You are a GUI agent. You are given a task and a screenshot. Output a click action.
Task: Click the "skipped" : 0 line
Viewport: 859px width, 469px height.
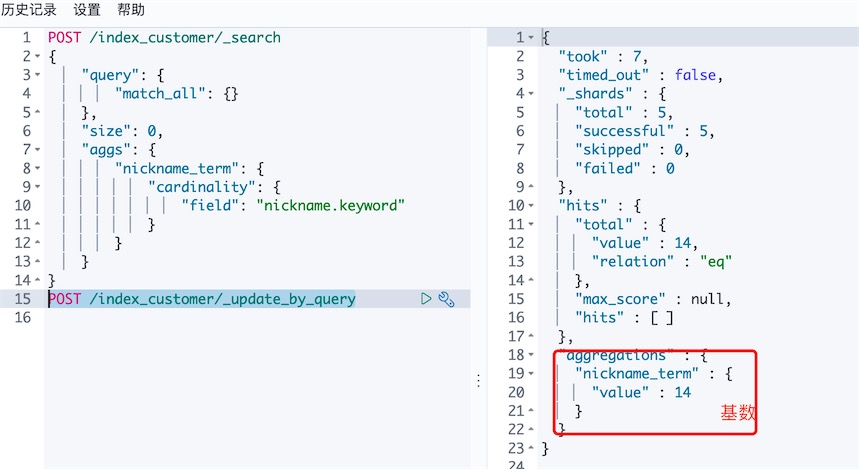pos(632,150)
